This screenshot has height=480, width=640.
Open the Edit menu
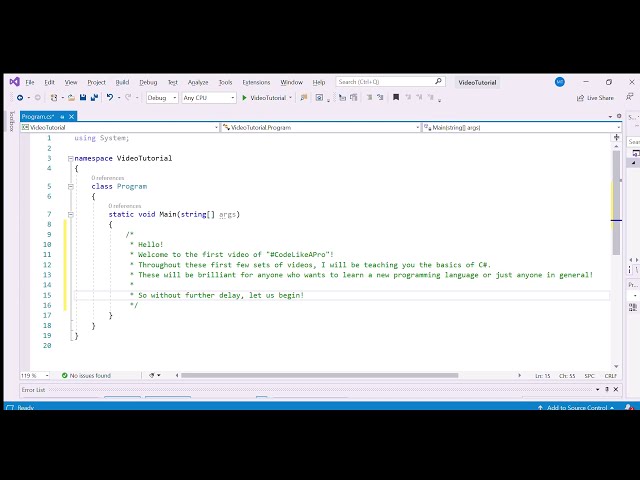[49, 82]
